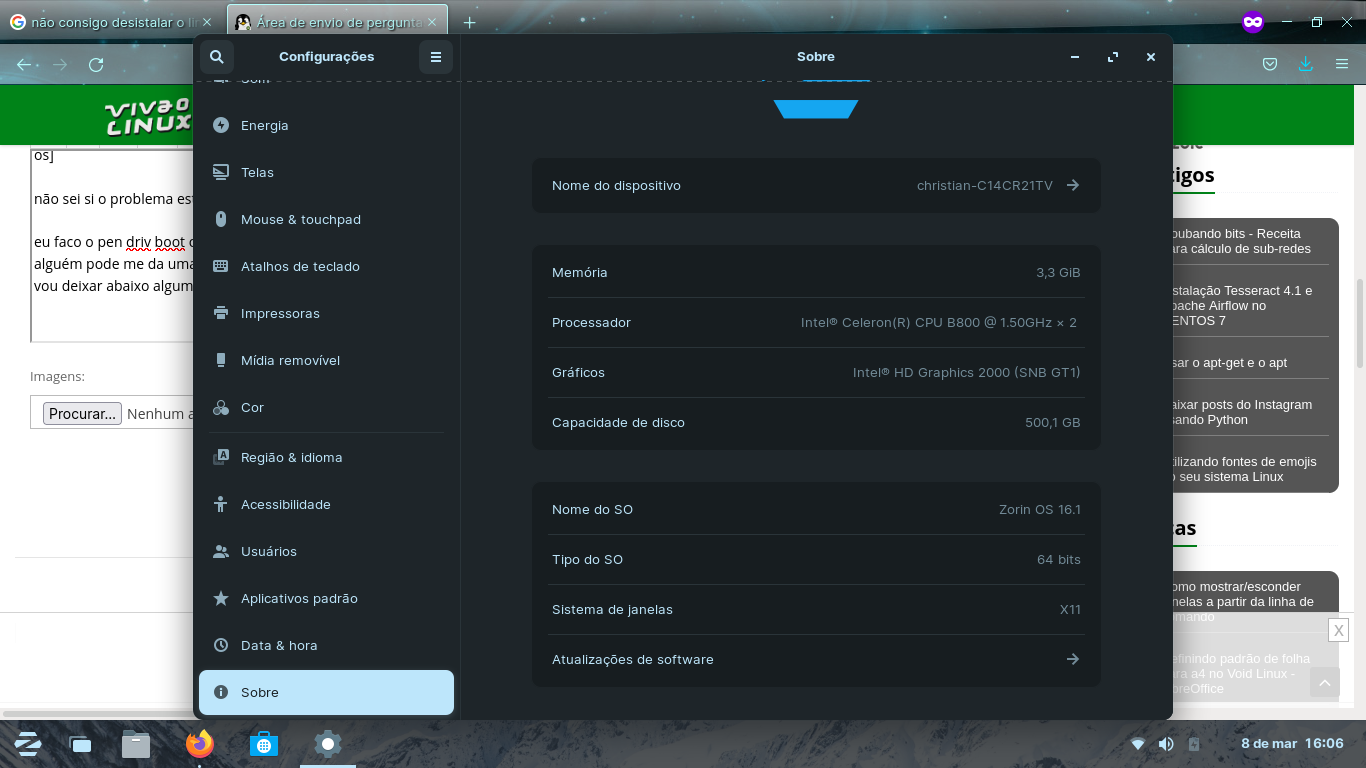Open the Configurações hamburger menu
This screenshot has height=768, width=1366.
(x=436, y=57)
